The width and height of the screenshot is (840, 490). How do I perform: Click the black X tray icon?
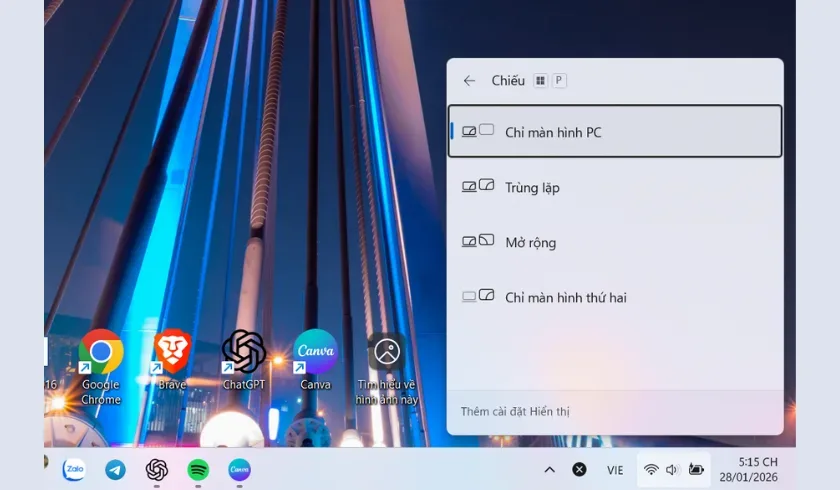(x=579, y=470)
